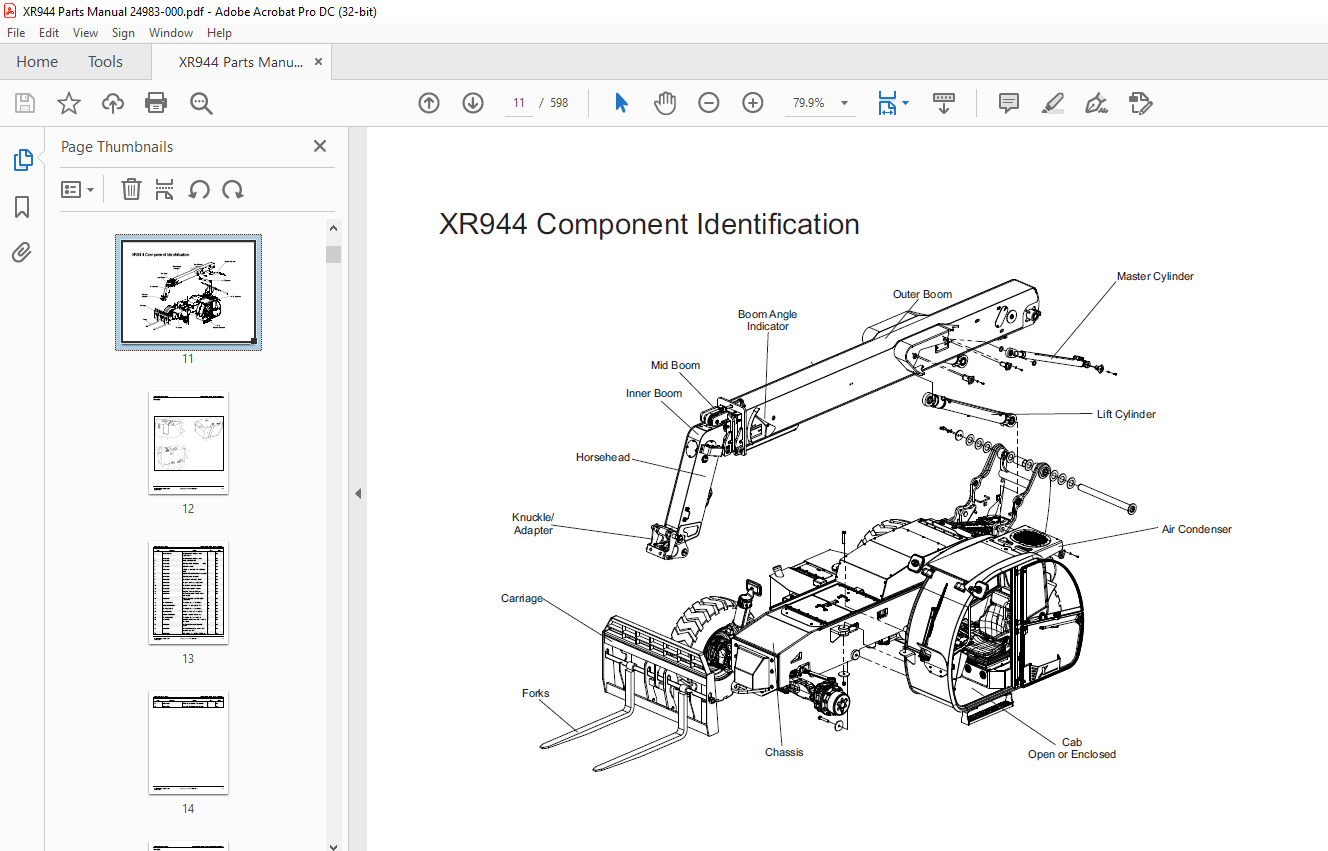Click the fit page width icon
Screen dimensions: 1328x851
point(887,103)
